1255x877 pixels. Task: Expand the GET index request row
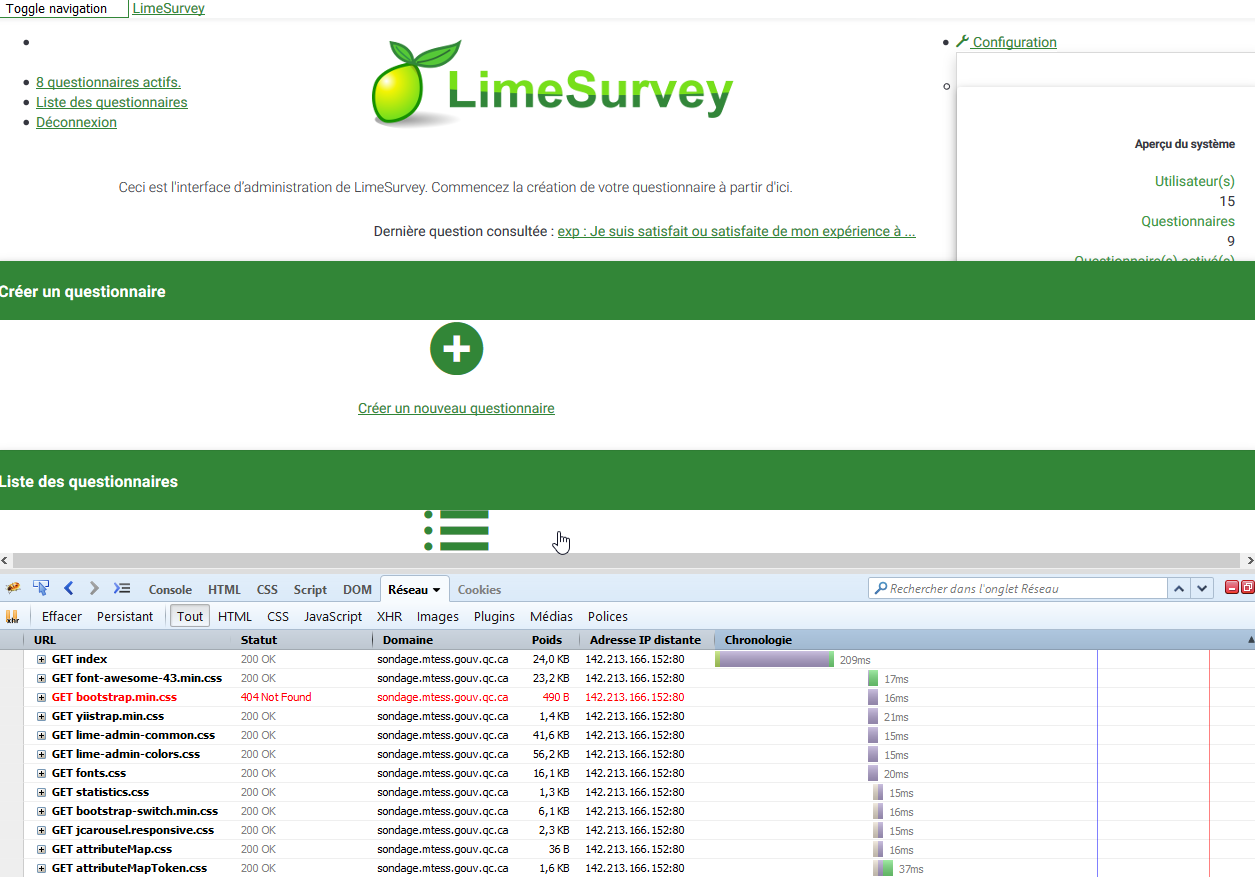(x=42, y=660)
